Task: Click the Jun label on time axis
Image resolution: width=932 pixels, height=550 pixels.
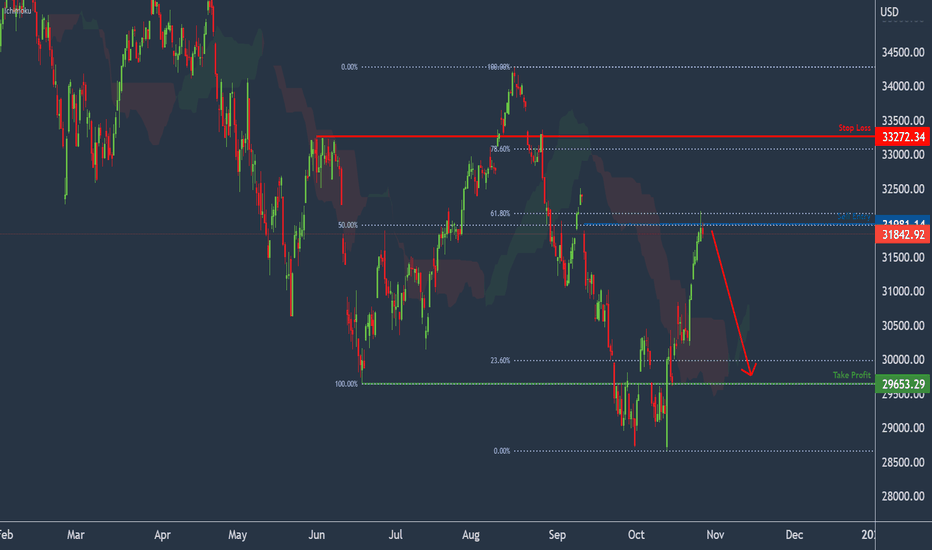Action: 316,535
